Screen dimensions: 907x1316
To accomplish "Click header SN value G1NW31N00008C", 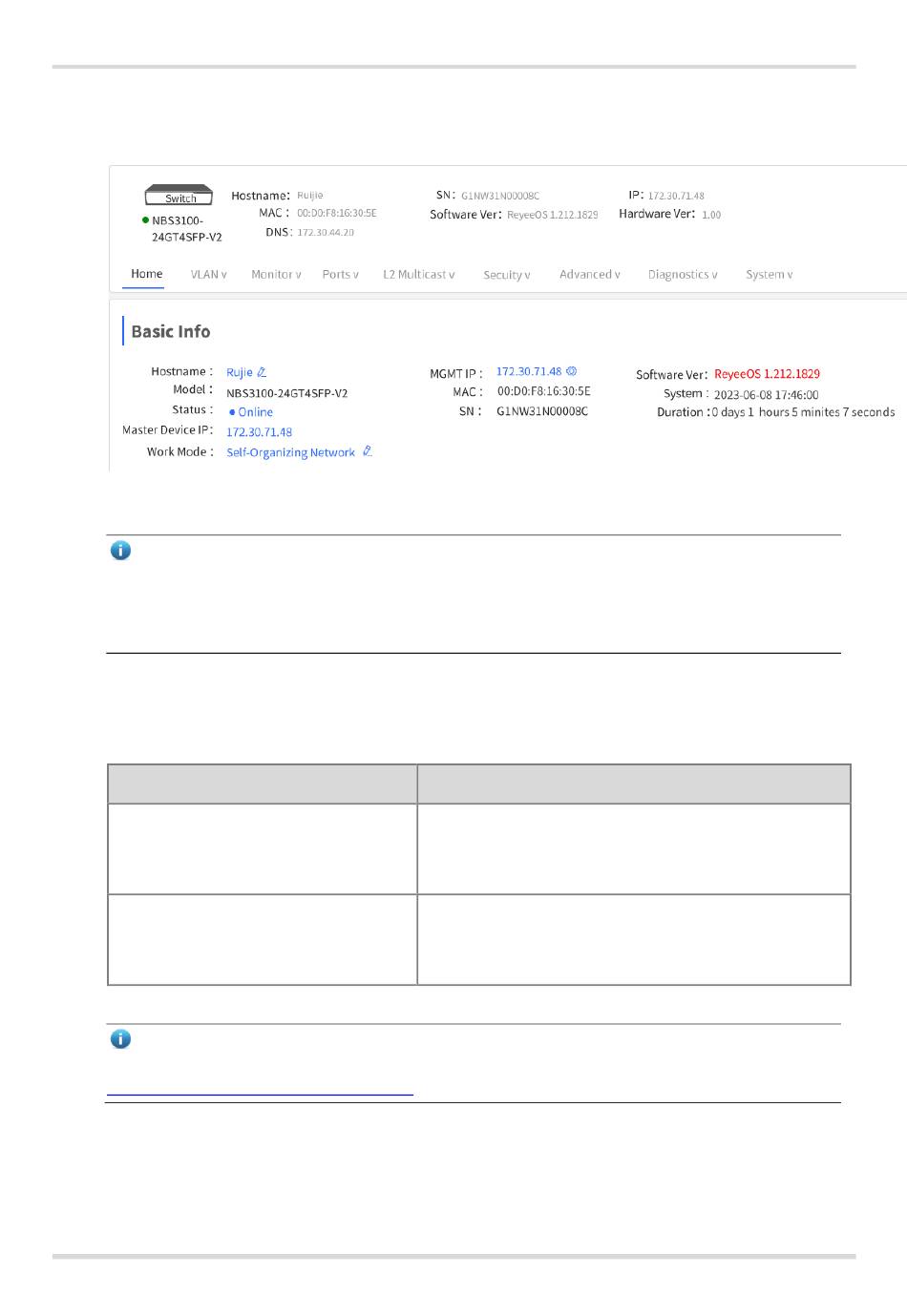I will tap(500, 196).
